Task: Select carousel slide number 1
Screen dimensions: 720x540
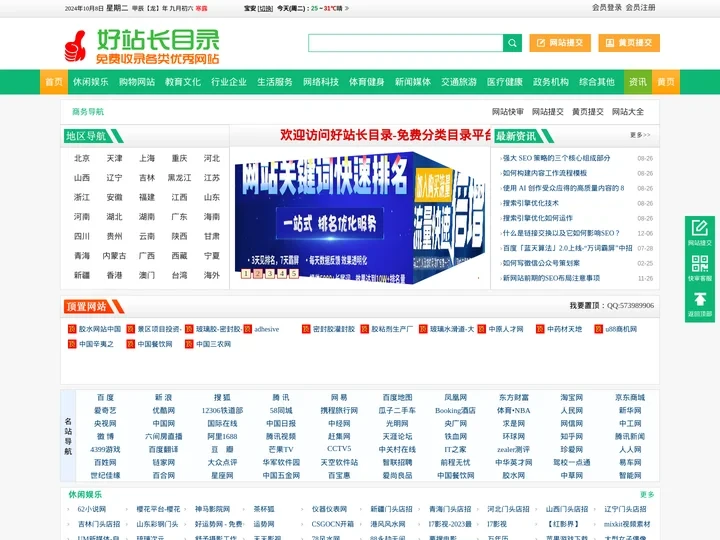Action: click(x=246, y=274)
